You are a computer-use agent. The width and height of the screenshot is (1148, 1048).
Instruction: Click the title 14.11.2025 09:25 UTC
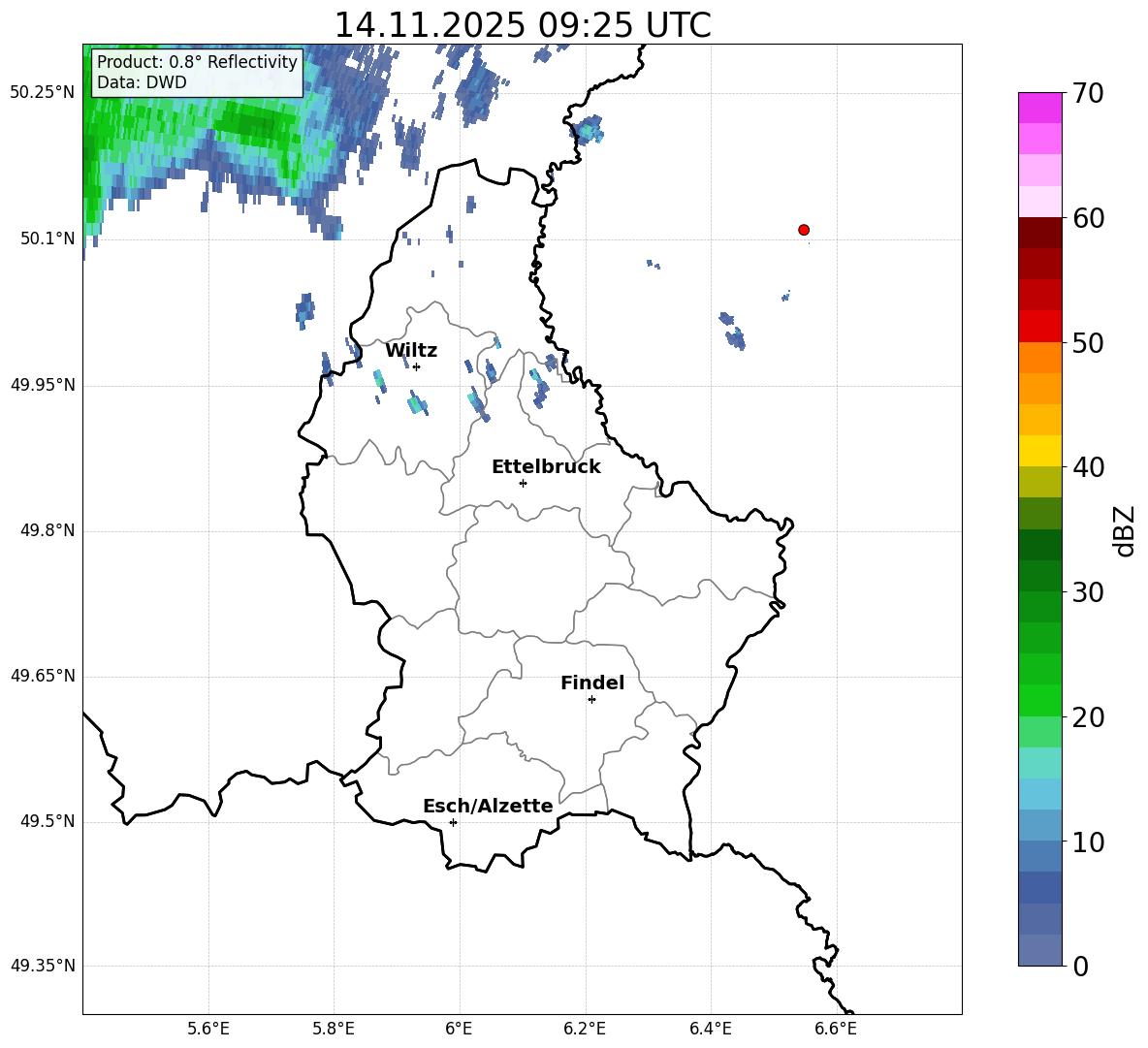click(523, 25)
